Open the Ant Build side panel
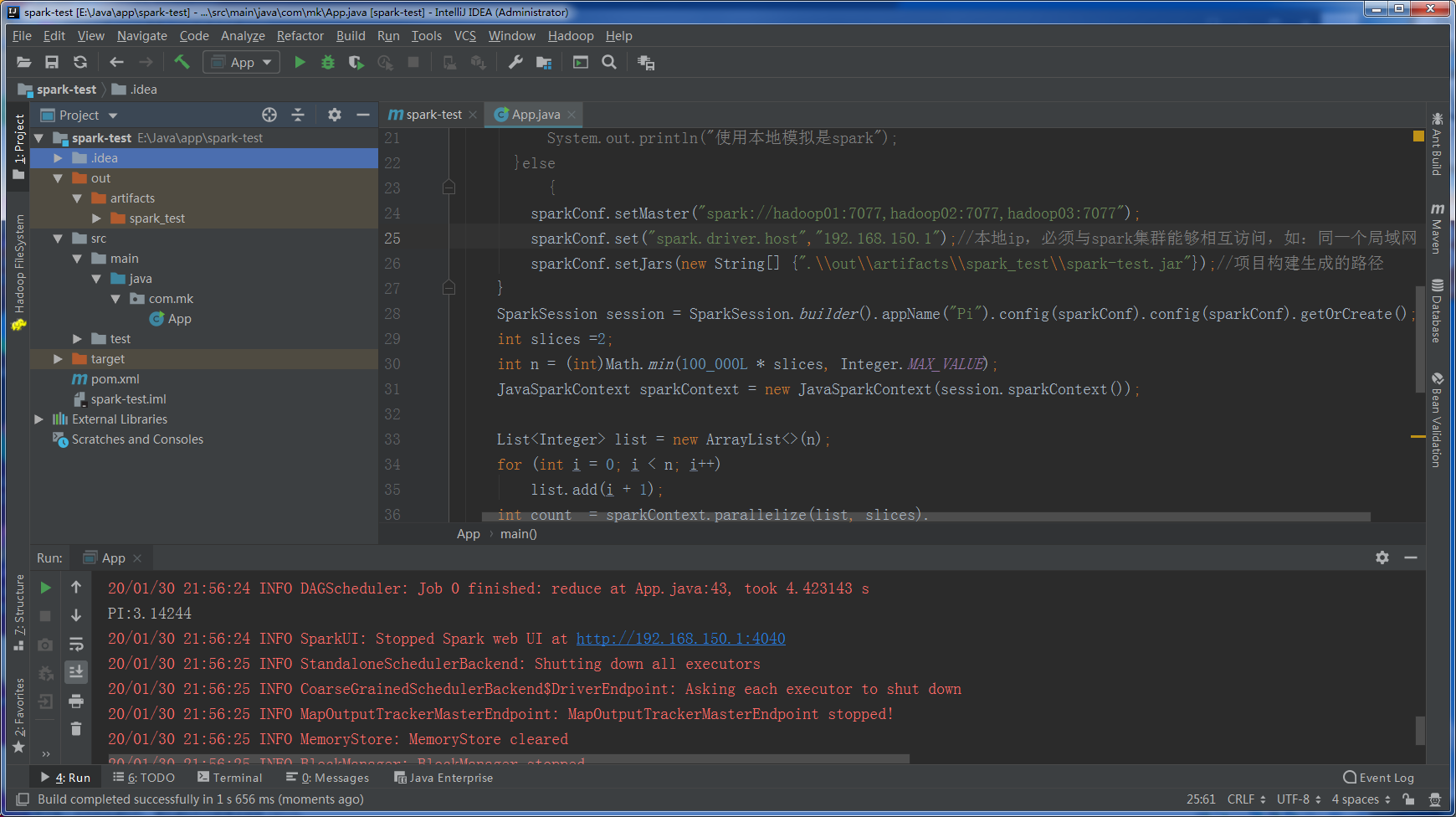Image resolution: width=1456 pixels, height=817 pixels. [1437, 143]
